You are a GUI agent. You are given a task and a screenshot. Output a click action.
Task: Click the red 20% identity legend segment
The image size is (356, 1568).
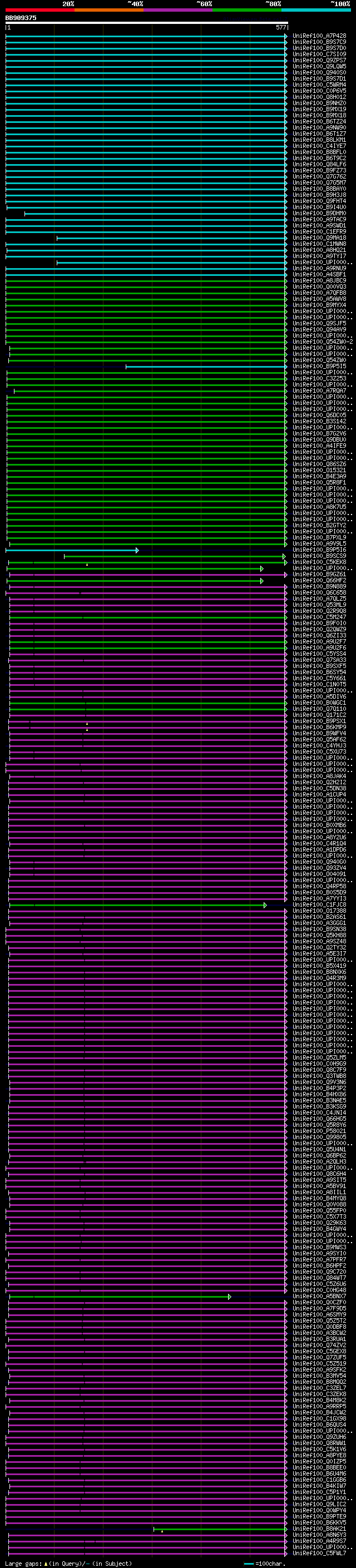tap(39, 10)
